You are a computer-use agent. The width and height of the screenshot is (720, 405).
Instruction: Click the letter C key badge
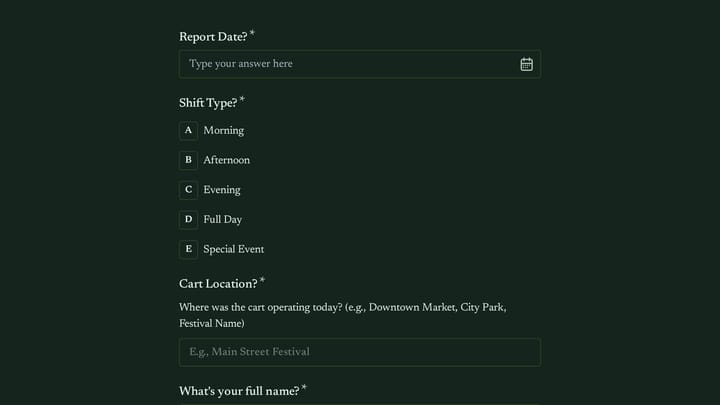pos(188,190)
